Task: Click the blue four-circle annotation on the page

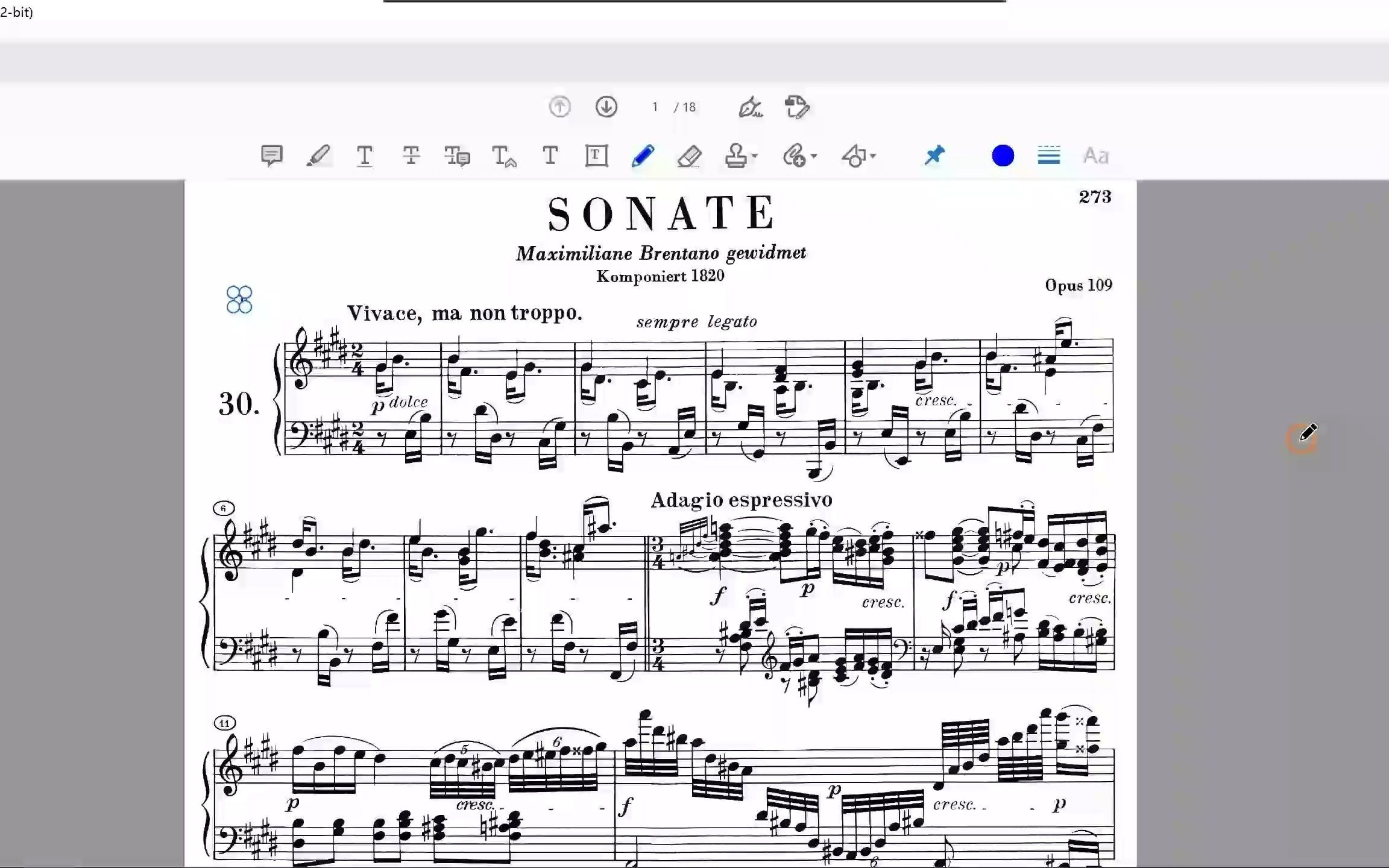Action: [239, 300]
